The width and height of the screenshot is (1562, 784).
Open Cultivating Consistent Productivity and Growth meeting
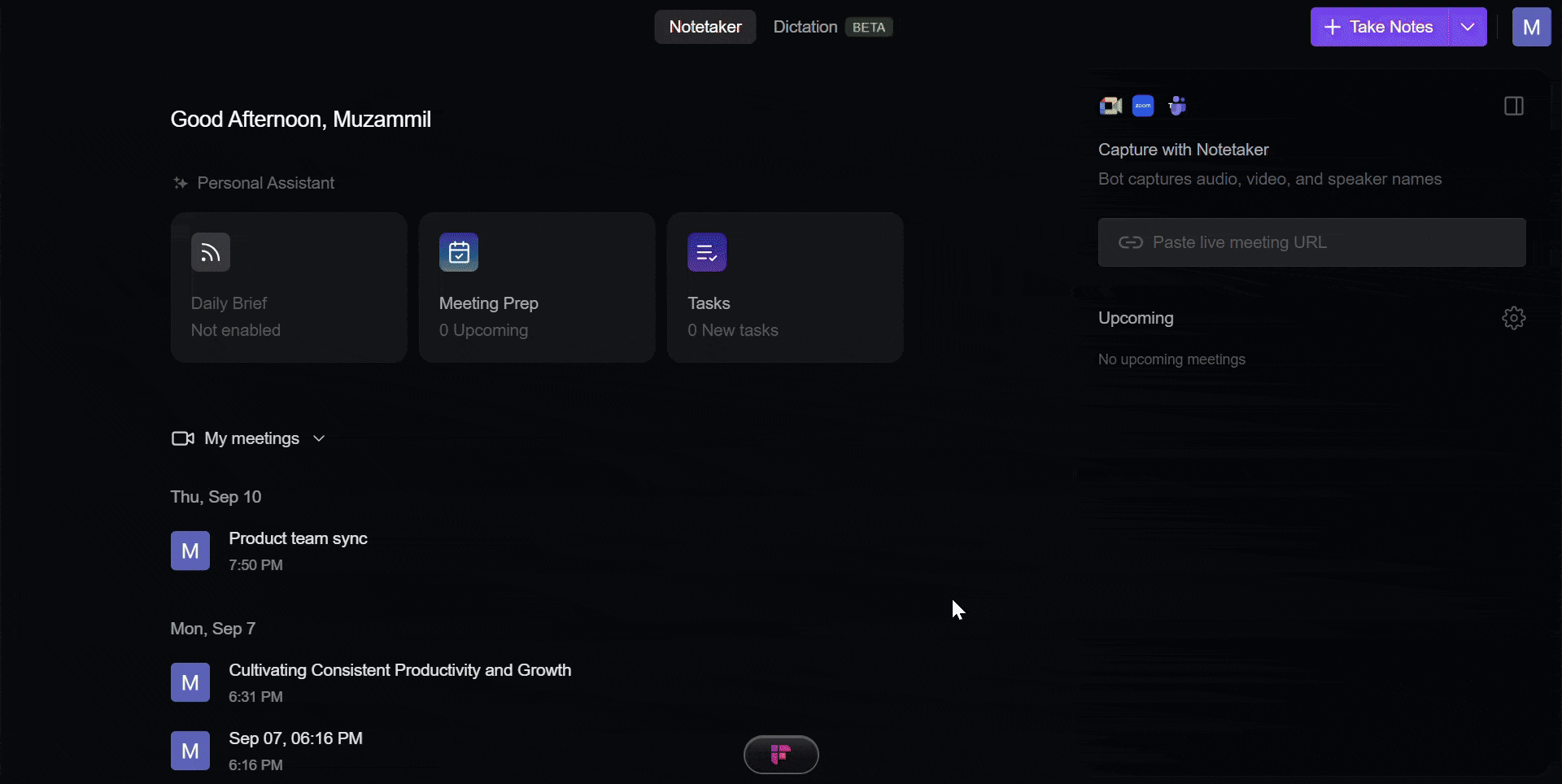(x=400, y=670)
